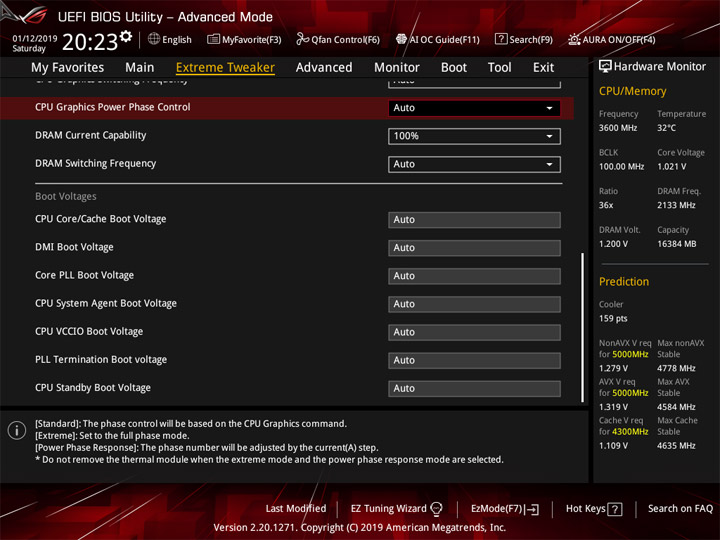Click CPU System Agent Boot Voltage field
Viewport: 720px width, 540px height.
474,304
